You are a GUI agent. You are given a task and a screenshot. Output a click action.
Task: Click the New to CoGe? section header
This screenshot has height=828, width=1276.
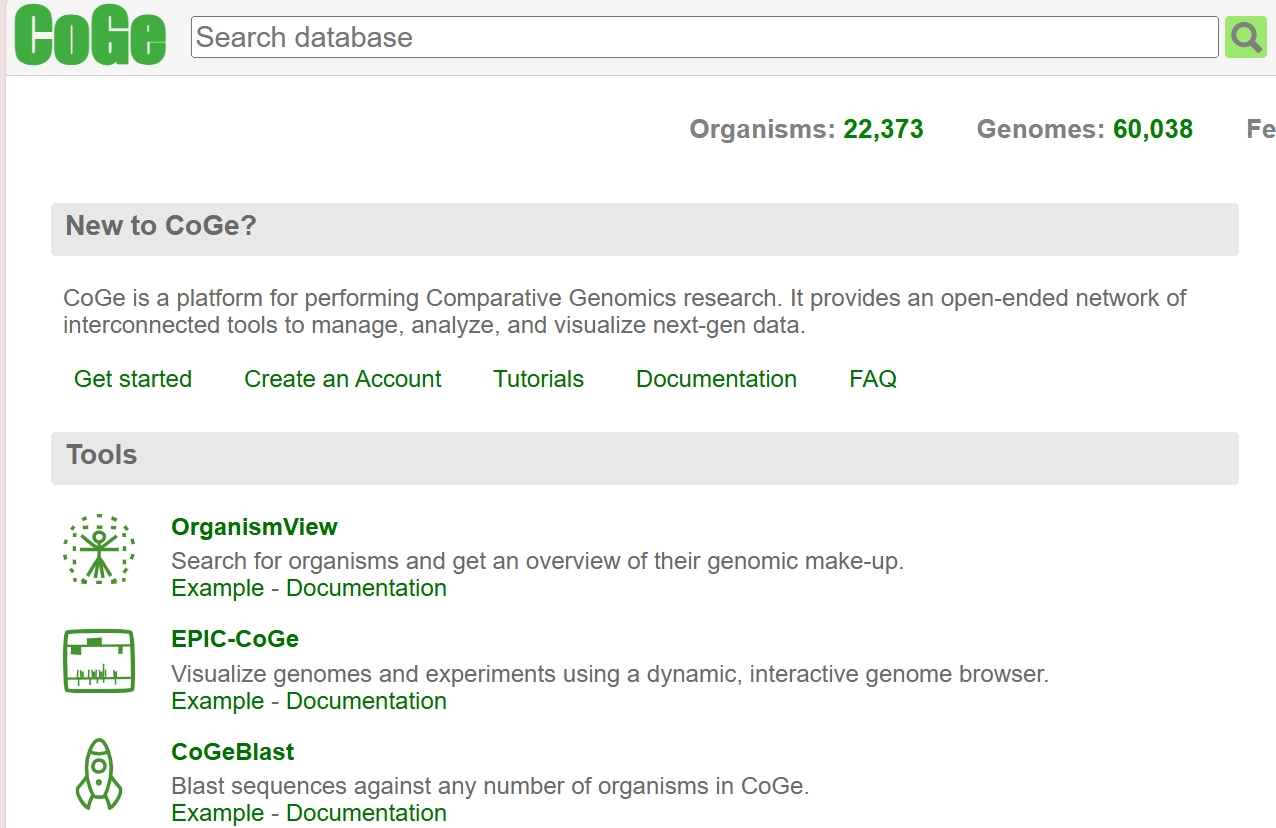point(645,229)
